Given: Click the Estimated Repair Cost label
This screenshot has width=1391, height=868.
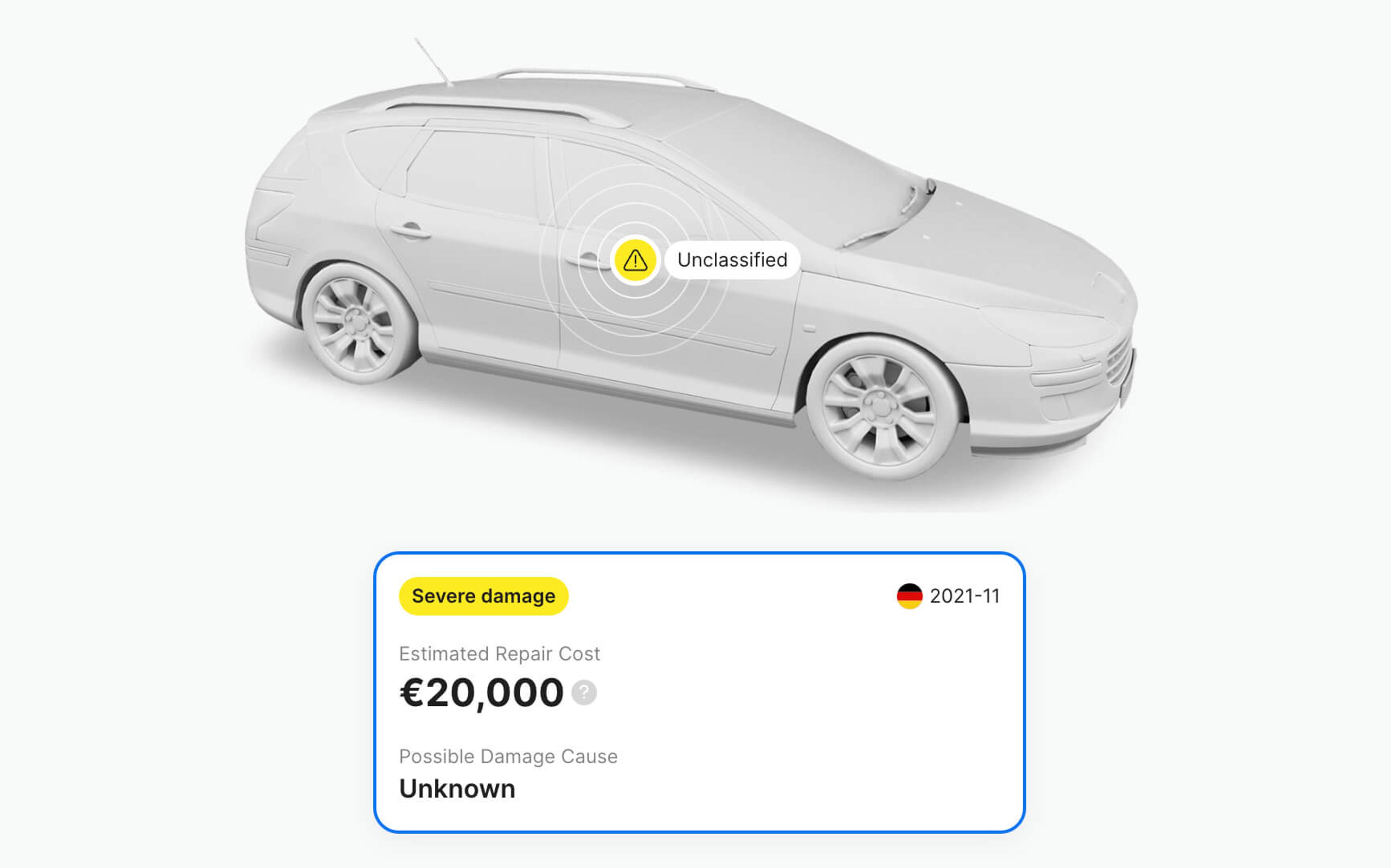Looking at the screenshot, I should 499,654.
